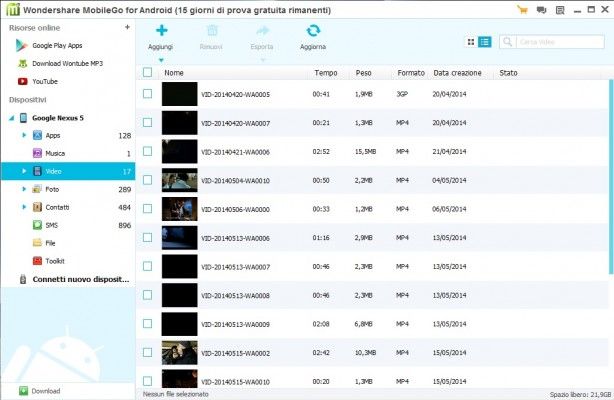Open the Aggiungi dropdown arrow

pos(161,60)
